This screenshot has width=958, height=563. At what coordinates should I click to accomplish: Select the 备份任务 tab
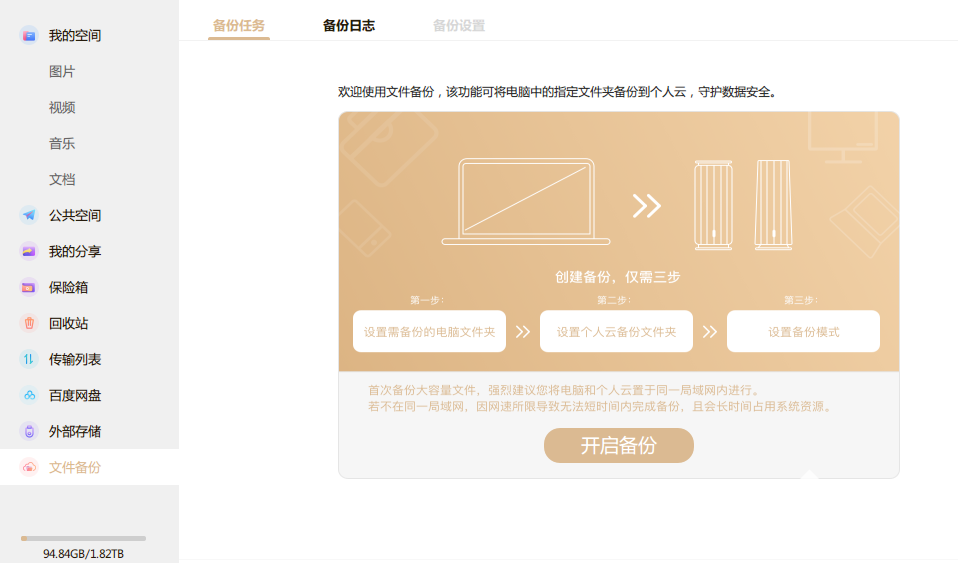coord(239,26)
